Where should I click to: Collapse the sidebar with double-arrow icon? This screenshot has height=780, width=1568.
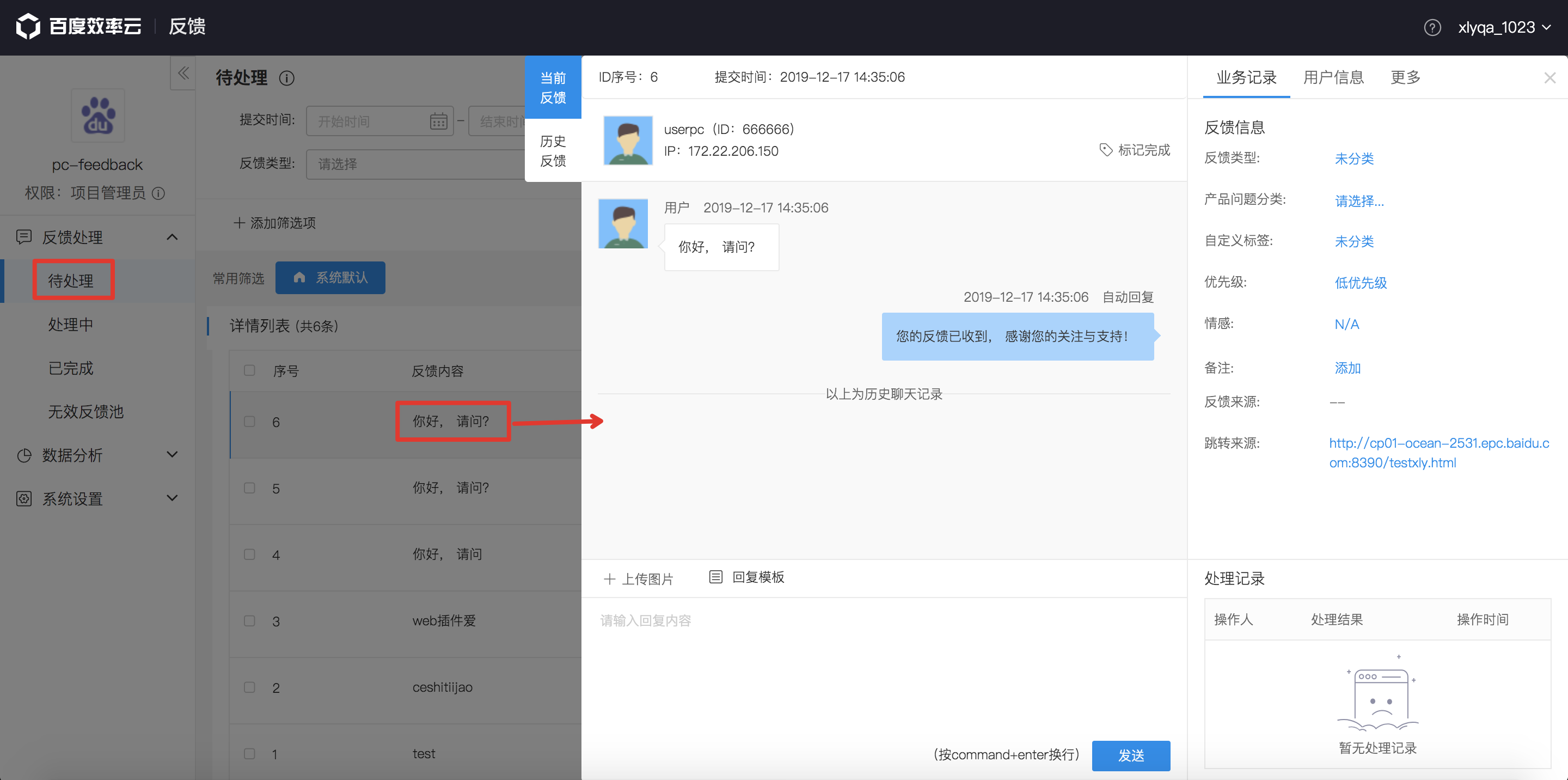(183, 74)
